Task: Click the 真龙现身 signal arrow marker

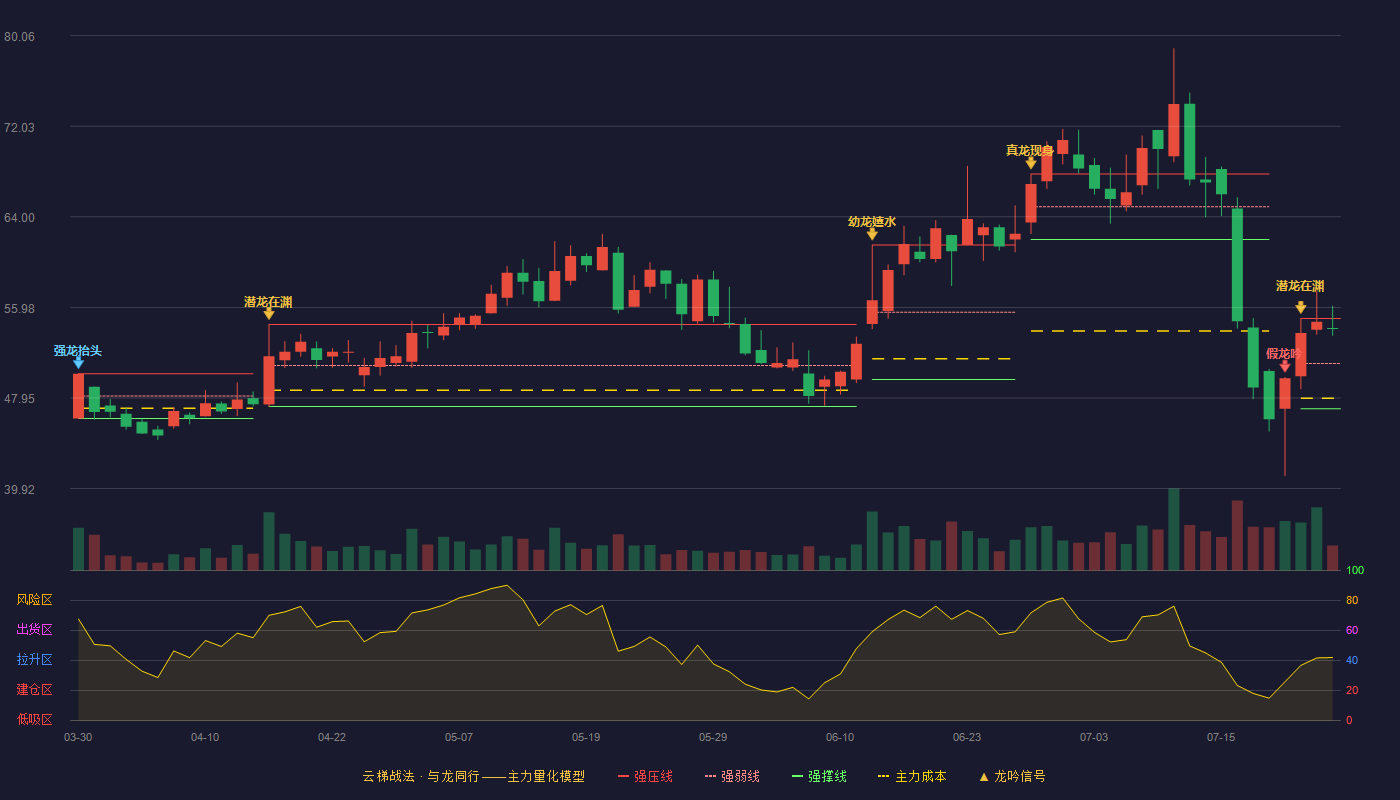Action: [1031, 163]
